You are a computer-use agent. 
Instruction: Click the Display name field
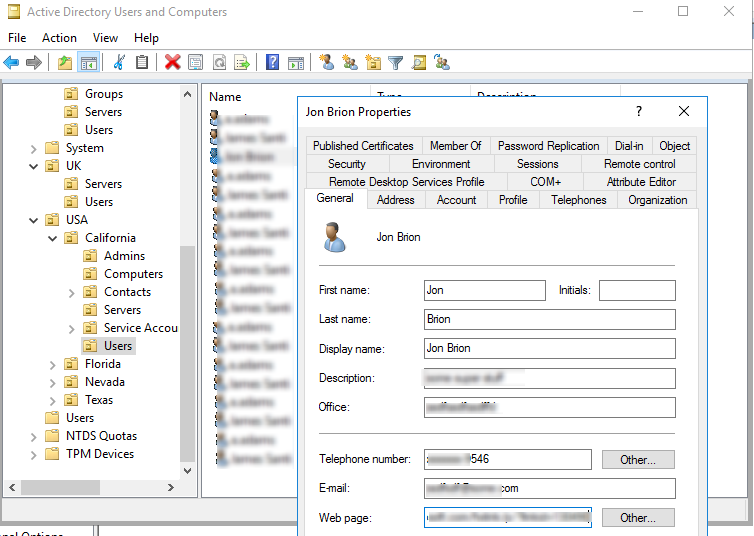pyautogui.click(x=550, y=349)
